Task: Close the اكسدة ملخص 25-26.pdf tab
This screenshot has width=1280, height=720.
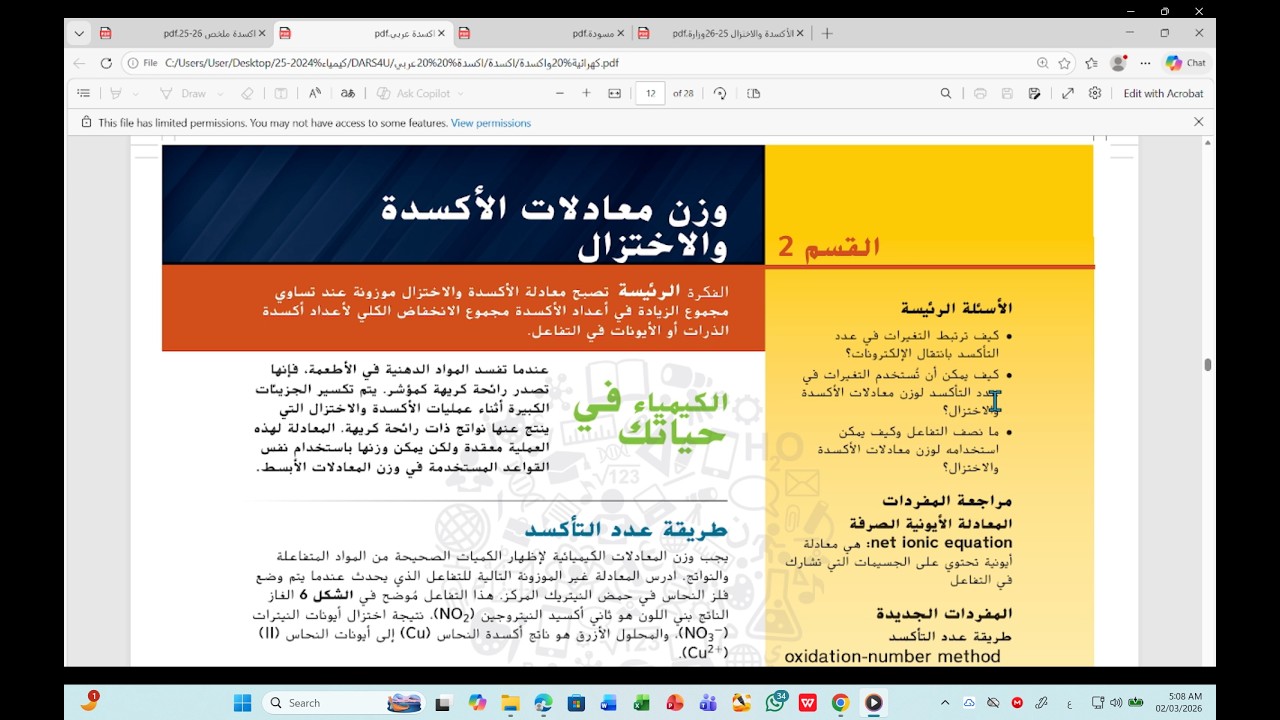Action: (x=262, y=33)
